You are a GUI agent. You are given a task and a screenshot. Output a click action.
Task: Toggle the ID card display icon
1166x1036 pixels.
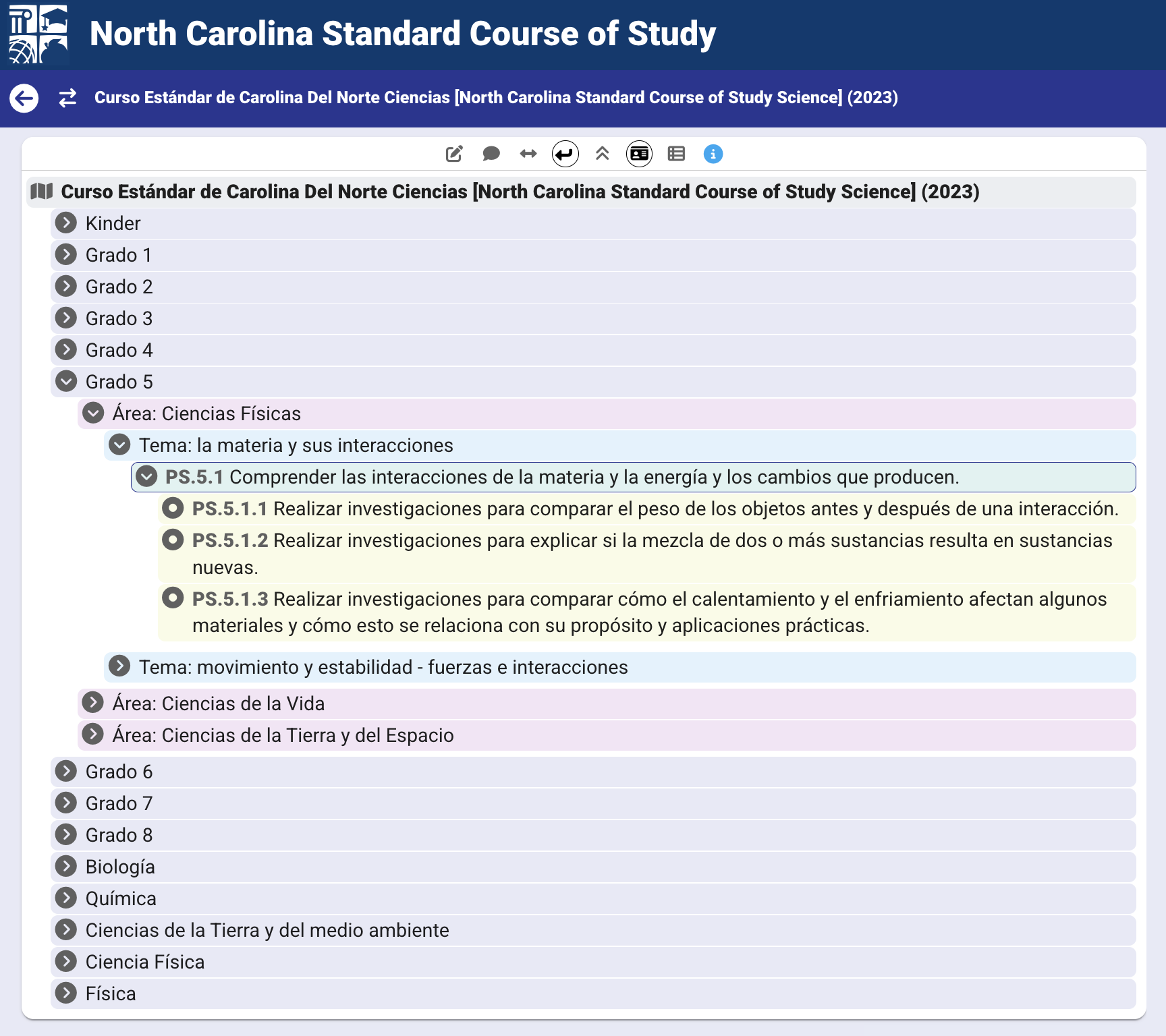[x=639, y=154]
